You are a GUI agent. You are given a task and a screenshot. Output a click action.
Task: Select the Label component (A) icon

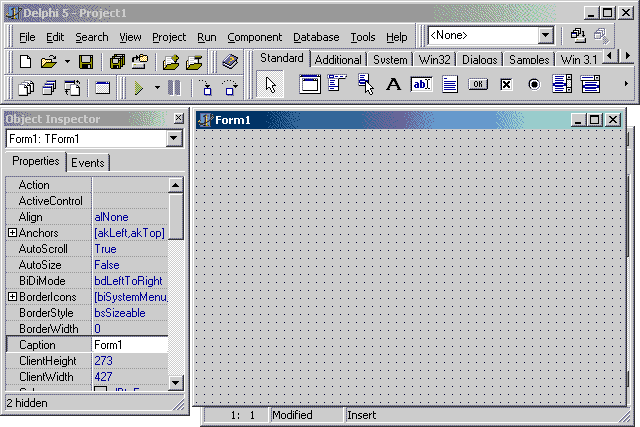point(393,85)
